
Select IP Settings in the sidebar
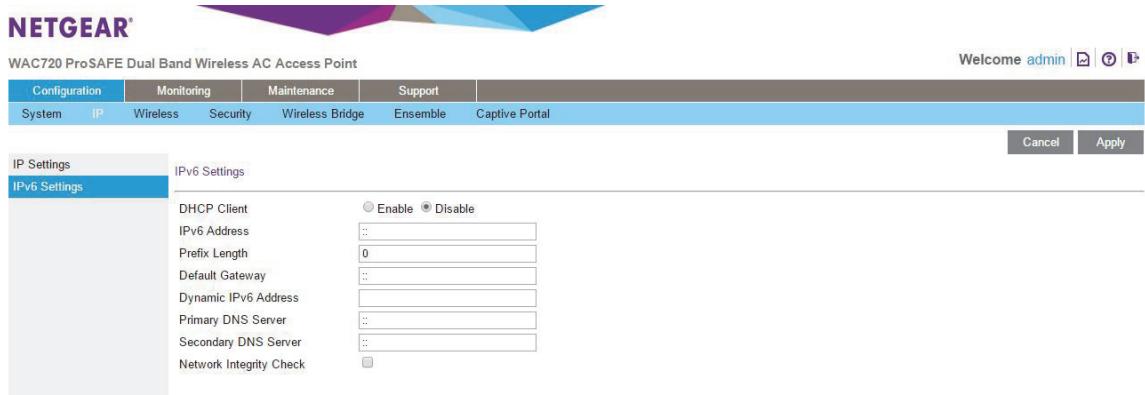pyautogui.click(x=88, y=164)
